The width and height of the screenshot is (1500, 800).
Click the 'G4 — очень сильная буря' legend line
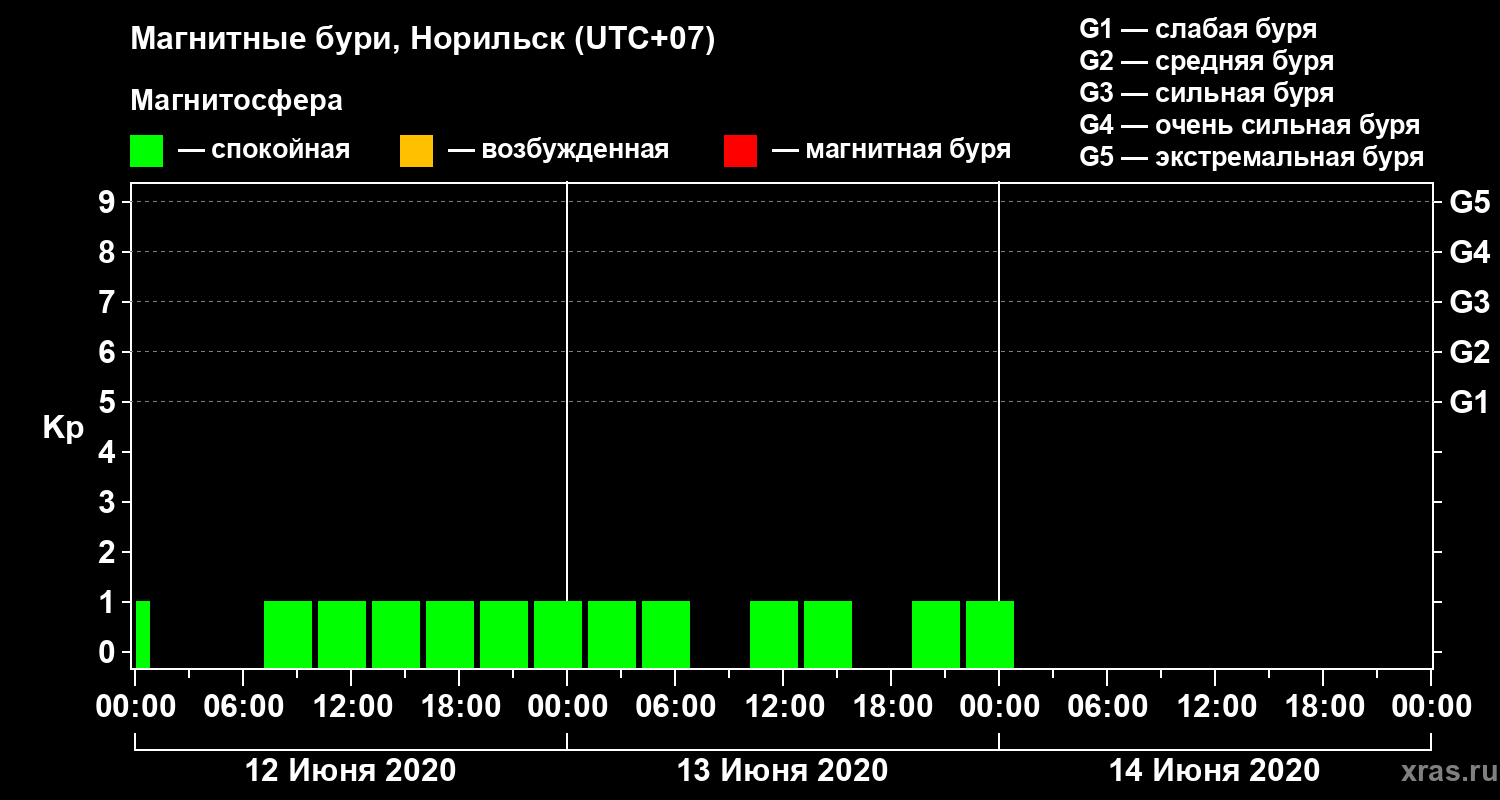[x=1250, y=125]
